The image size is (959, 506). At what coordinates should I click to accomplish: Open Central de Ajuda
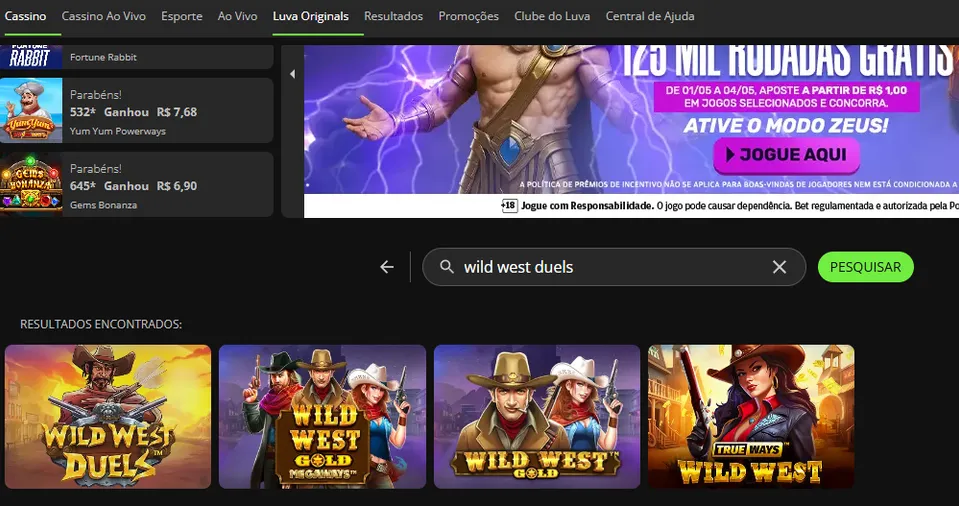[650, 17]
